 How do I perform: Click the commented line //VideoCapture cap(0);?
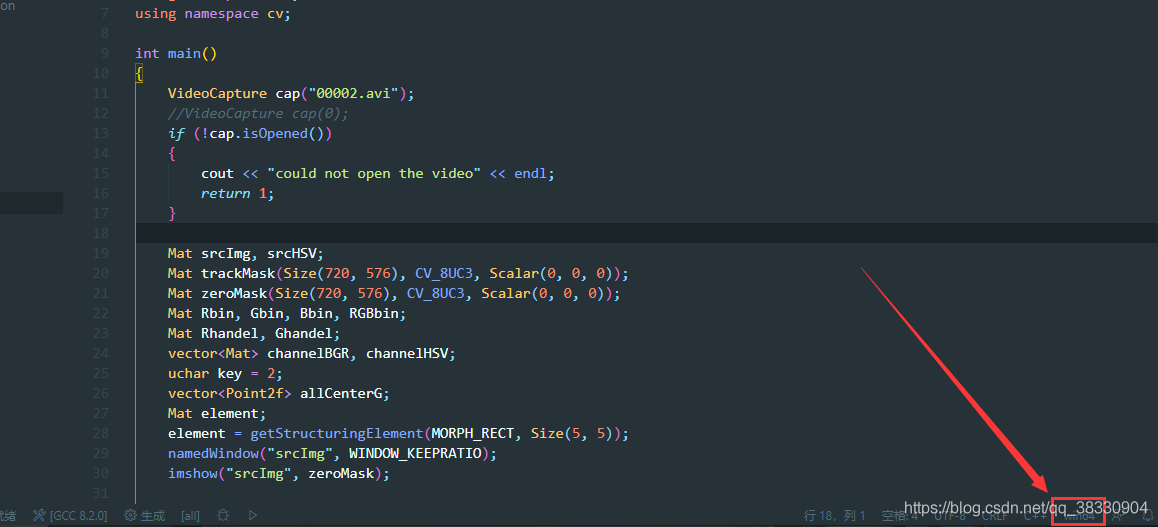[x=258, y=113]
